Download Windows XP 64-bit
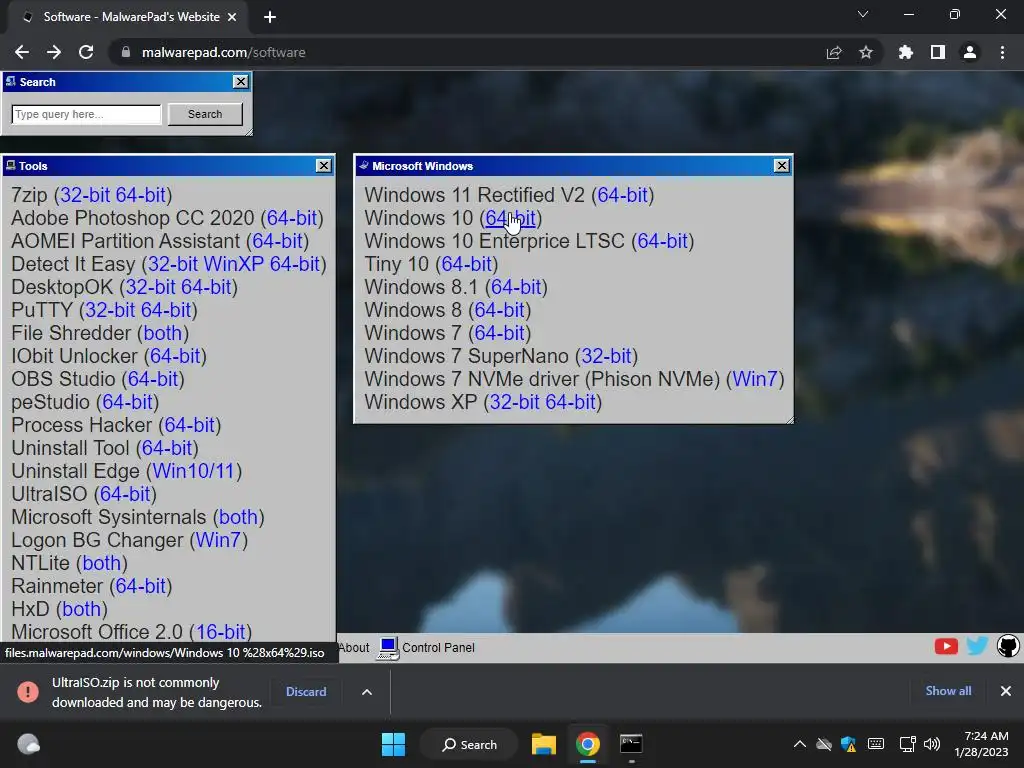Viewport: 1024px width, 768px height. (x=571, y=402)
